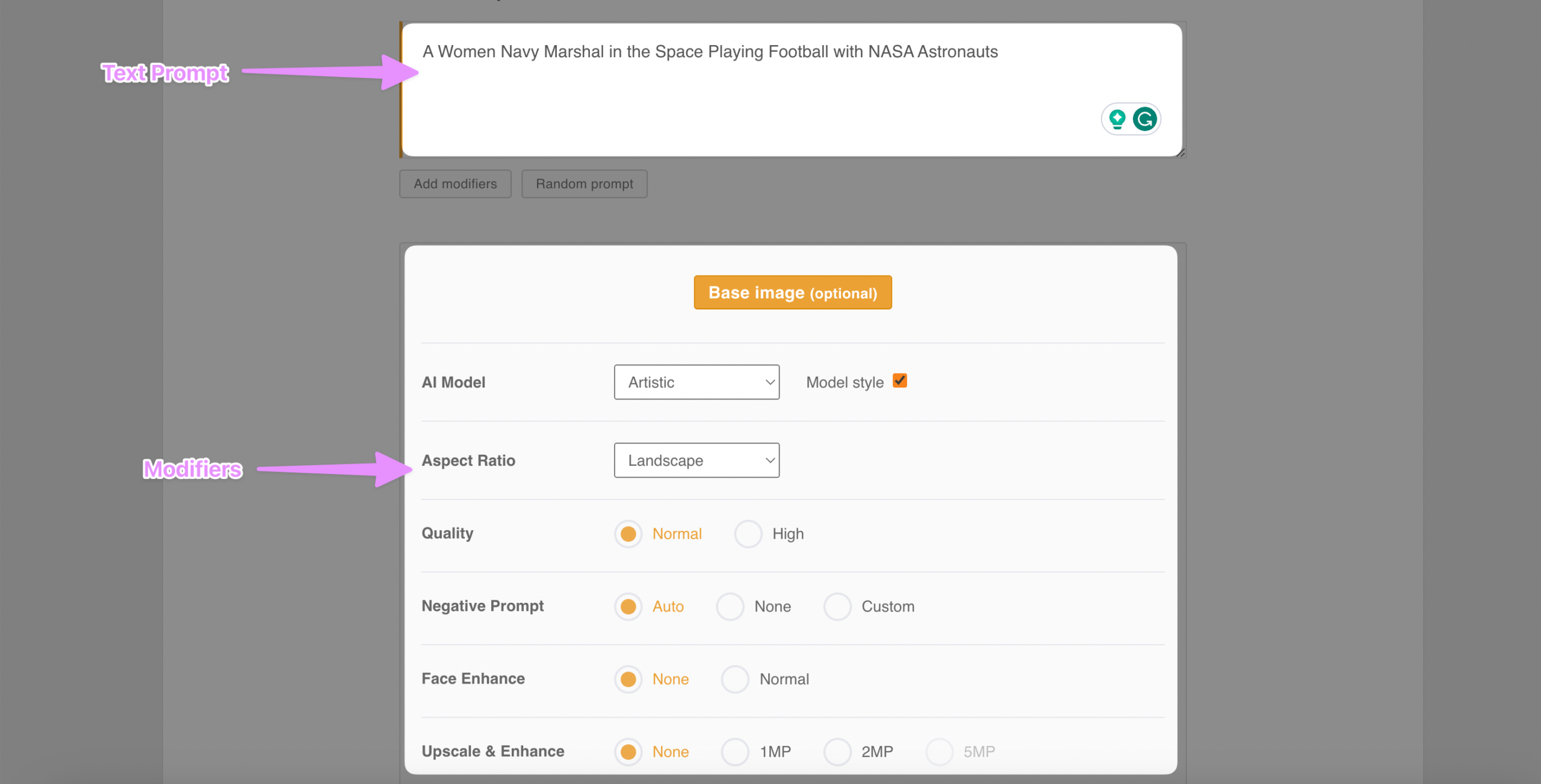
Task: Click the Random prompt button
Action: 584,184
